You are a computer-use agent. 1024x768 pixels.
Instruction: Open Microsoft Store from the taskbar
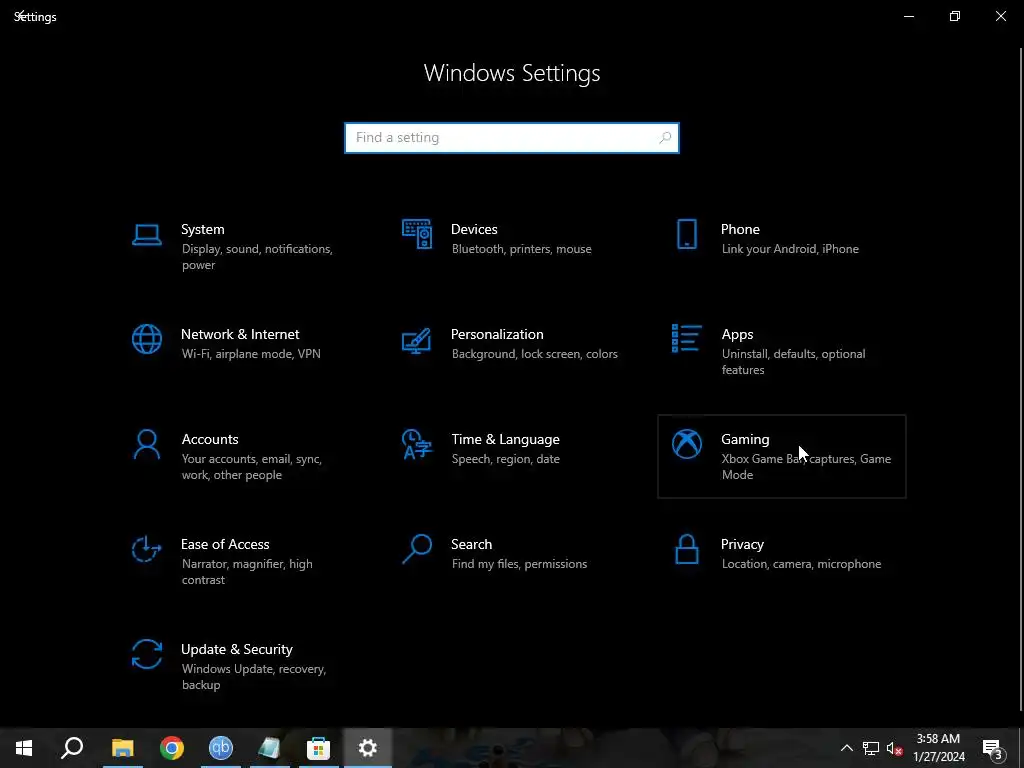318,748
